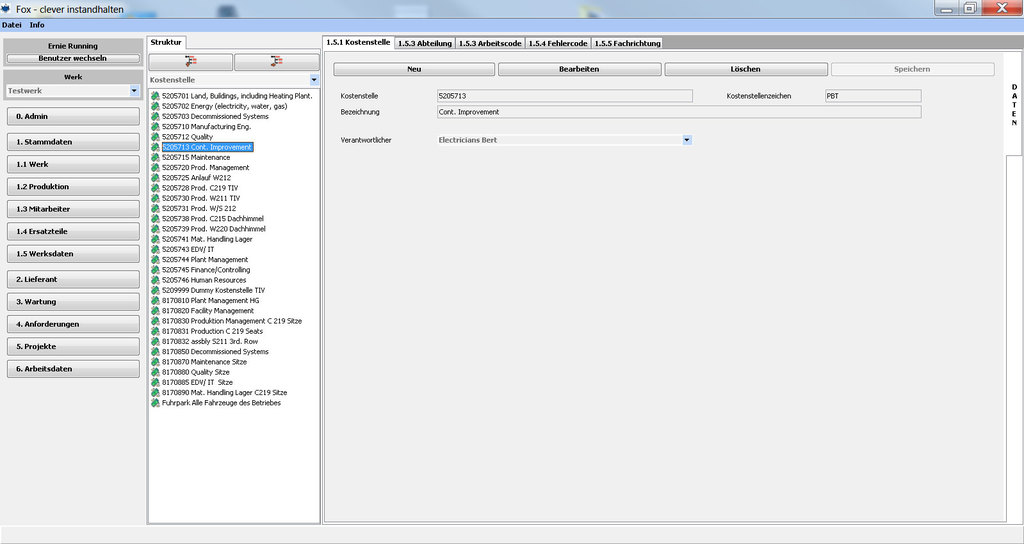
Task: Click the icon beside 5205701 Land, Buildings
Action: [155, 96]
